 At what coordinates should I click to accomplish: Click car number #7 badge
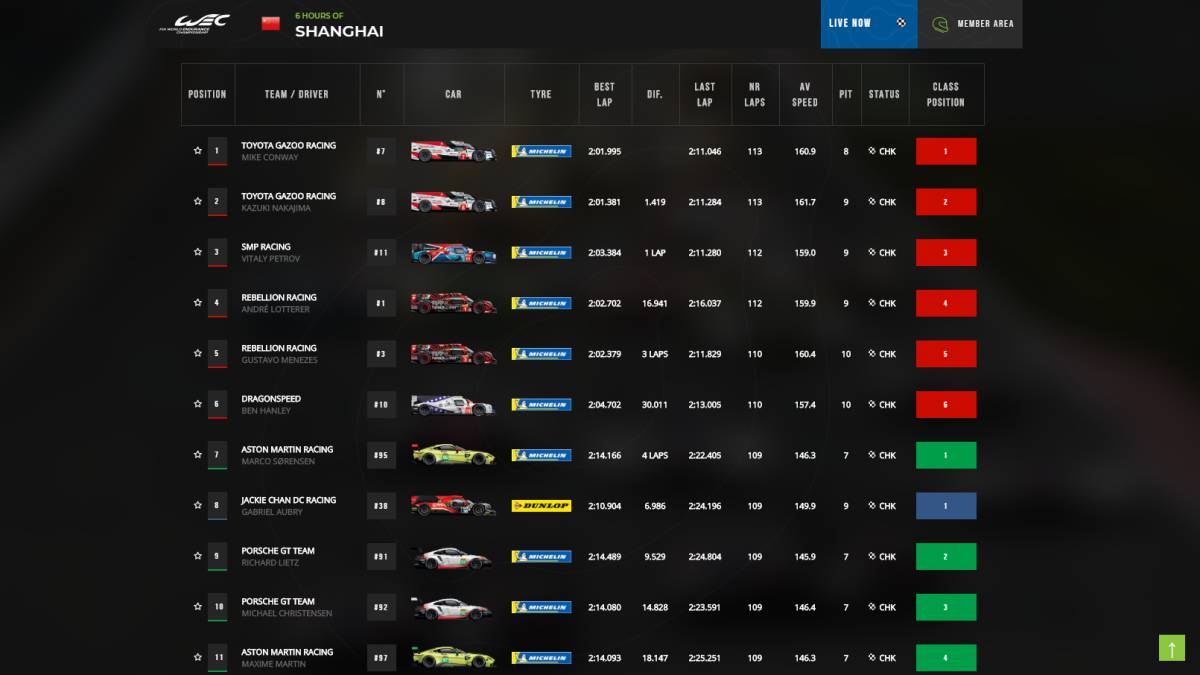(381, 151)
